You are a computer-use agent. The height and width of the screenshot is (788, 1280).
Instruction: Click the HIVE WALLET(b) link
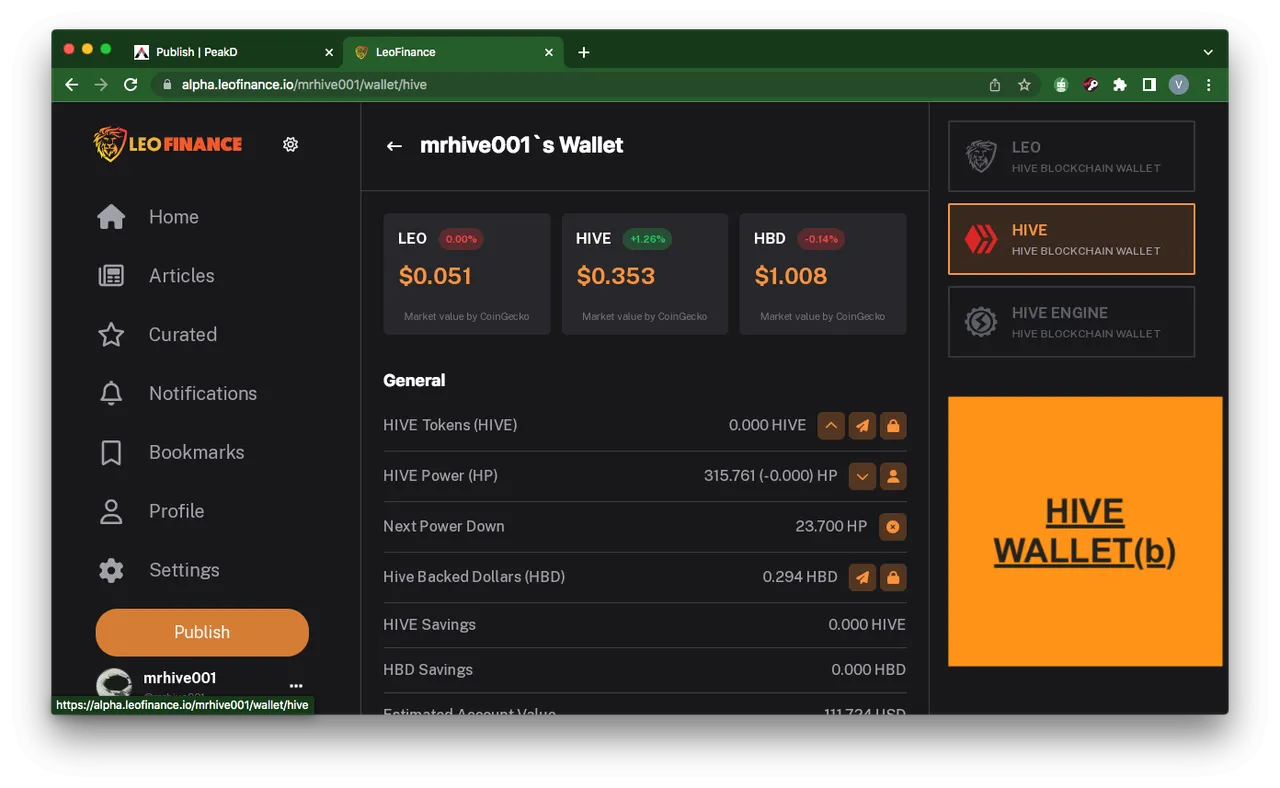(x=1085, y=531)
